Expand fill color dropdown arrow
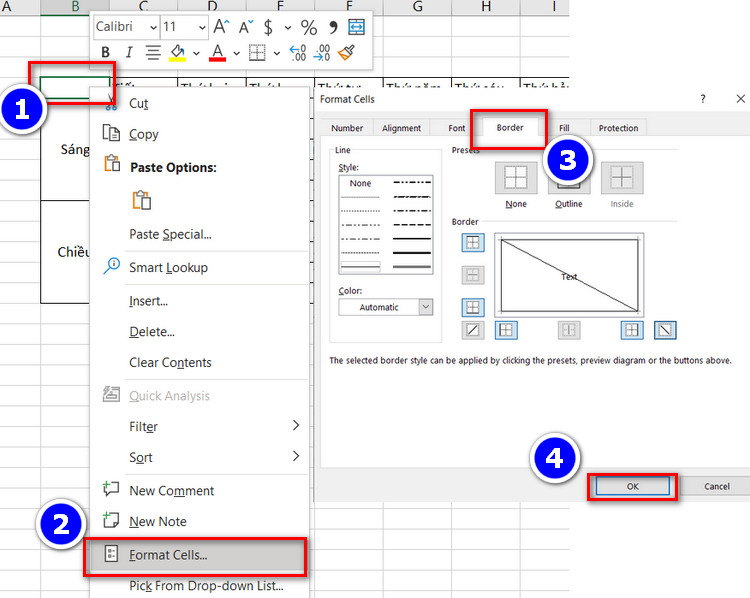This screenshot has height=598, width=750. (x=196, y=53)
